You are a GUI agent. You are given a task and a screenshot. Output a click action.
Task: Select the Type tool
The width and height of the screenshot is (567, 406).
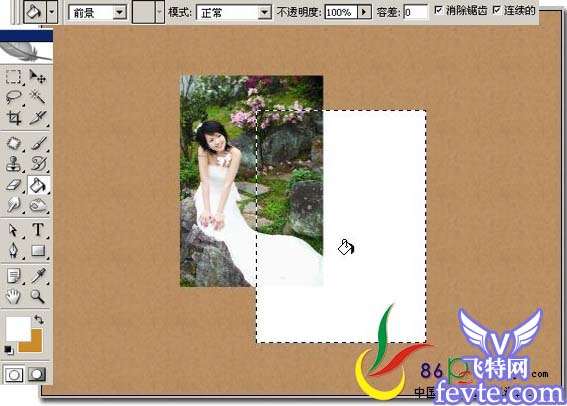(37, 230)
